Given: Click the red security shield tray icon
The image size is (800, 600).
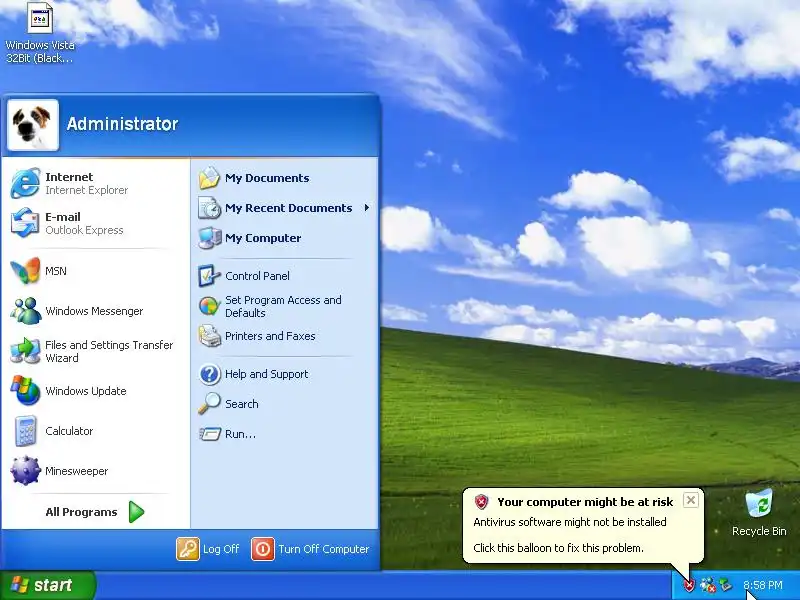Looking at the screenshot, I should (690, 585).
